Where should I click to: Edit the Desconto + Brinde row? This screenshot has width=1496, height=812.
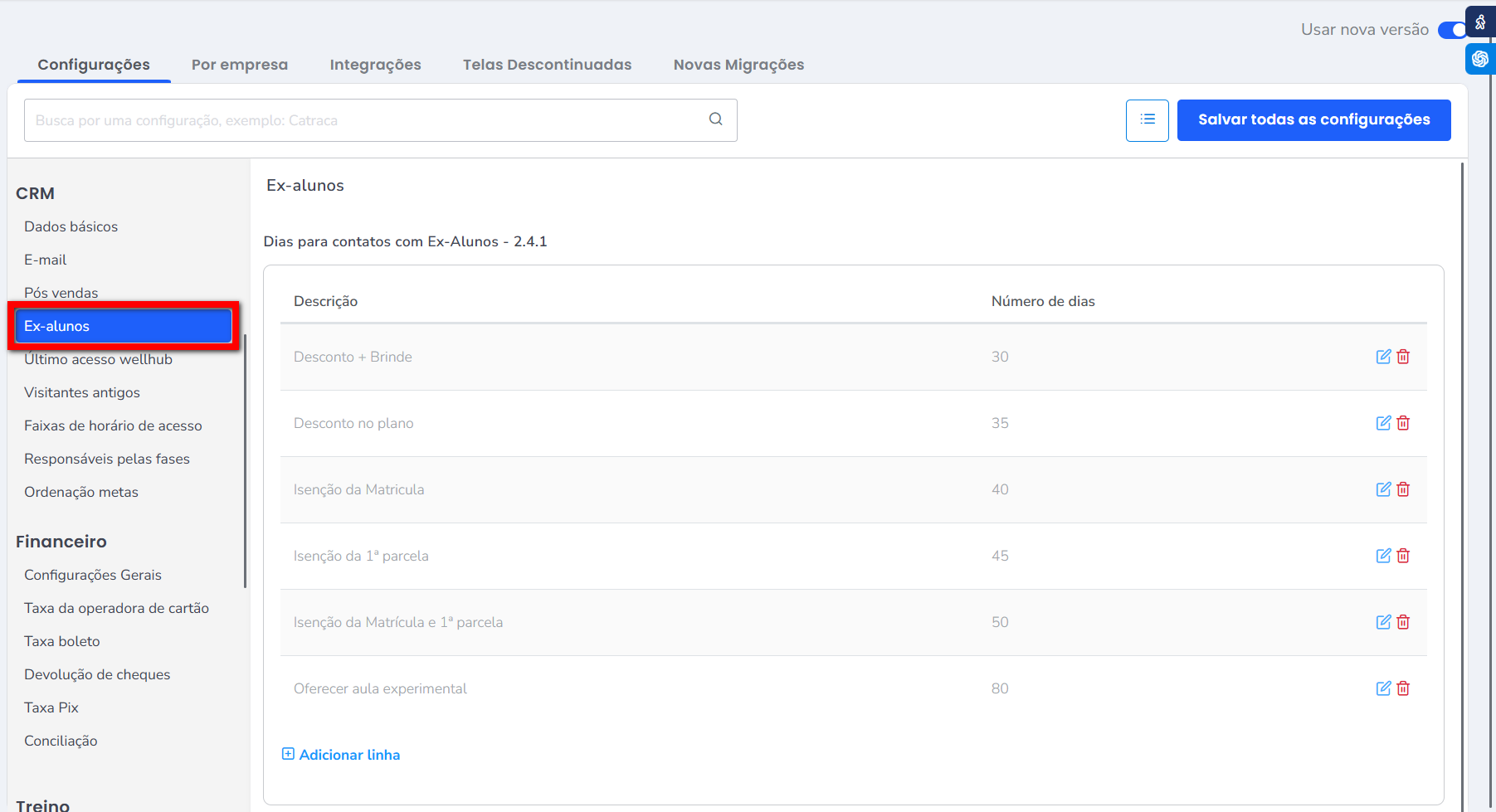pos(1383,357)
